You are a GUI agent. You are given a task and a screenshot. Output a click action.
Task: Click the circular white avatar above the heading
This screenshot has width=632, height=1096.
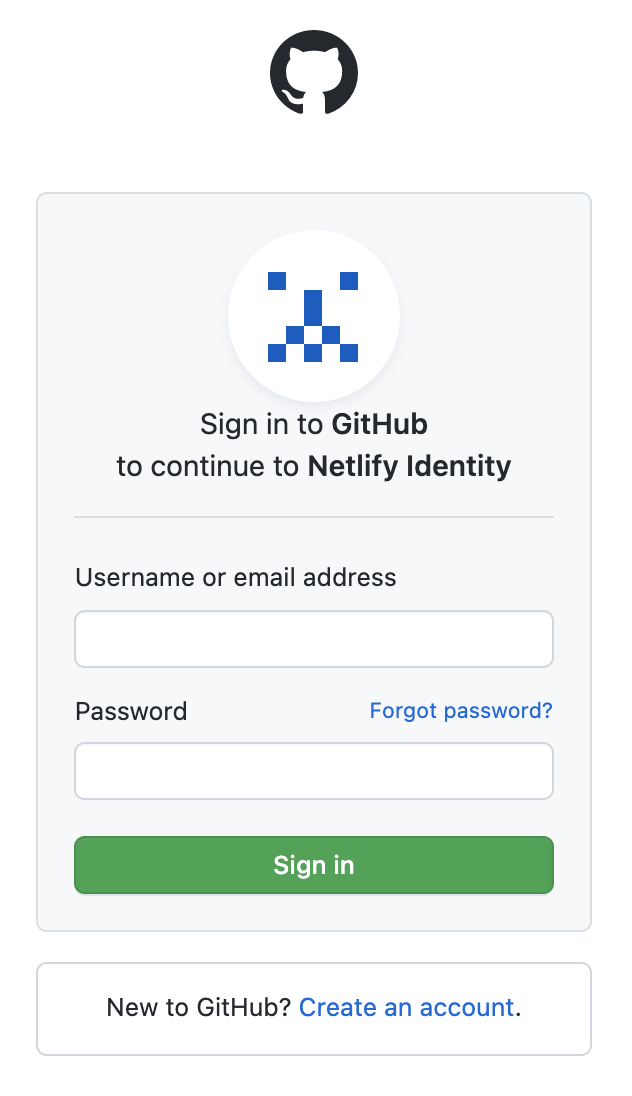pyautogui.click(x=314, y=315)
